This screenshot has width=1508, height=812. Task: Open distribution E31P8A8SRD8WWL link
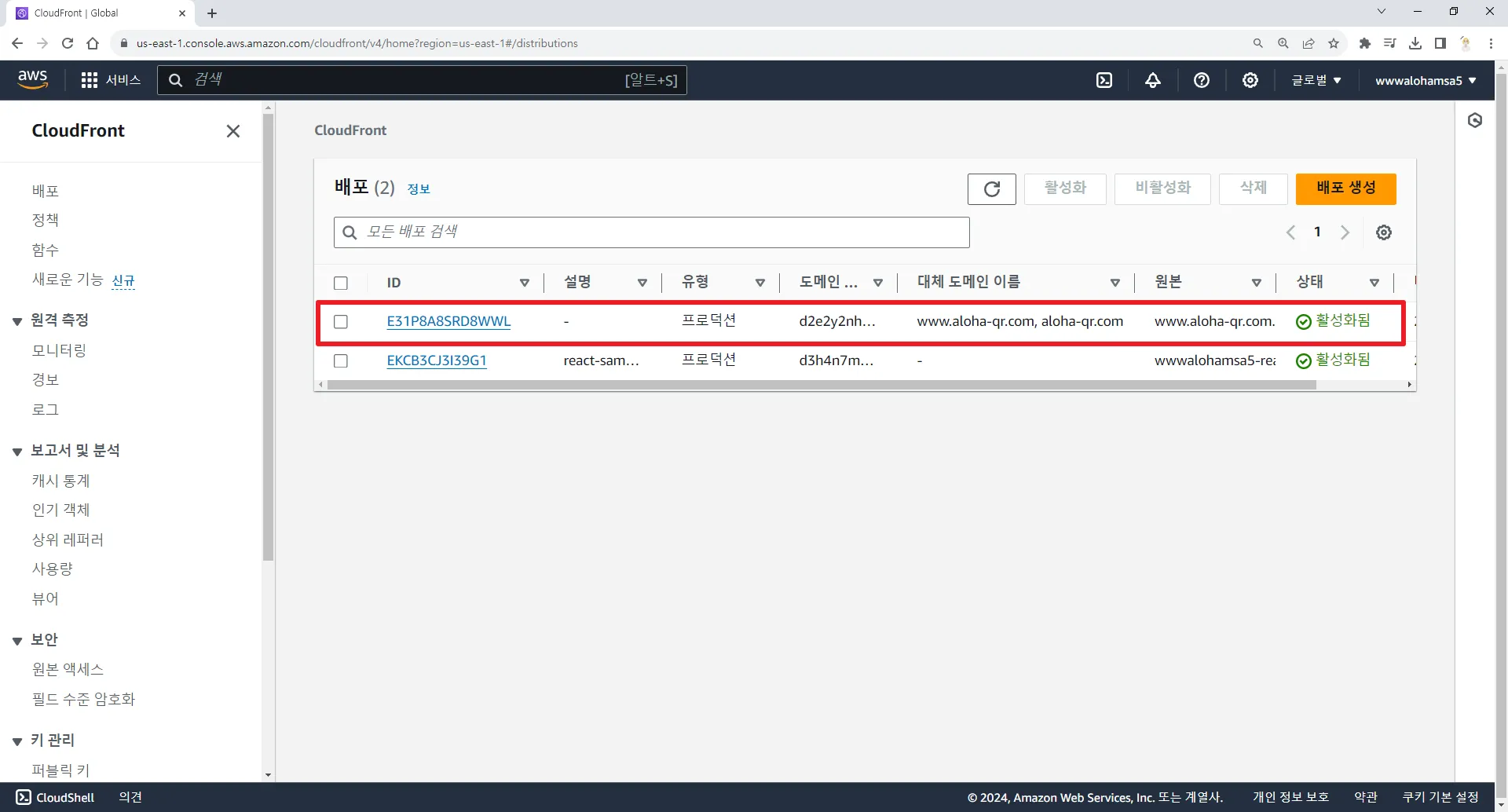coord(448,321)
